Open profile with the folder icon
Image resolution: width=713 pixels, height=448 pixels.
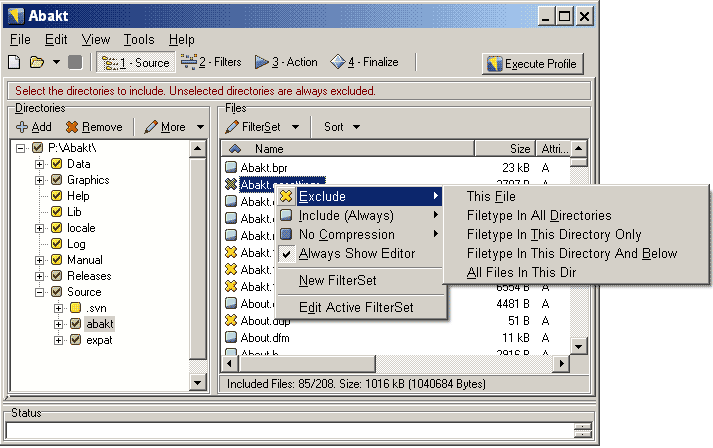(36, 62)
